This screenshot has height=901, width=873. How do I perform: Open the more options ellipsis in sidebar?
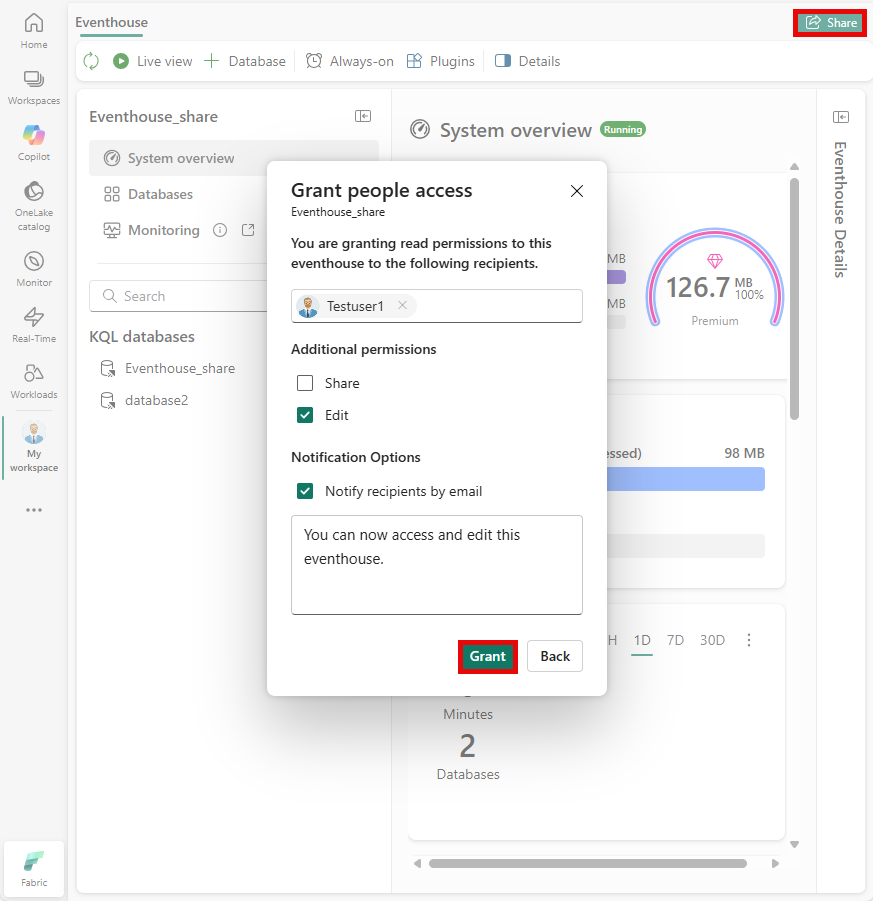tap(34, 510)
